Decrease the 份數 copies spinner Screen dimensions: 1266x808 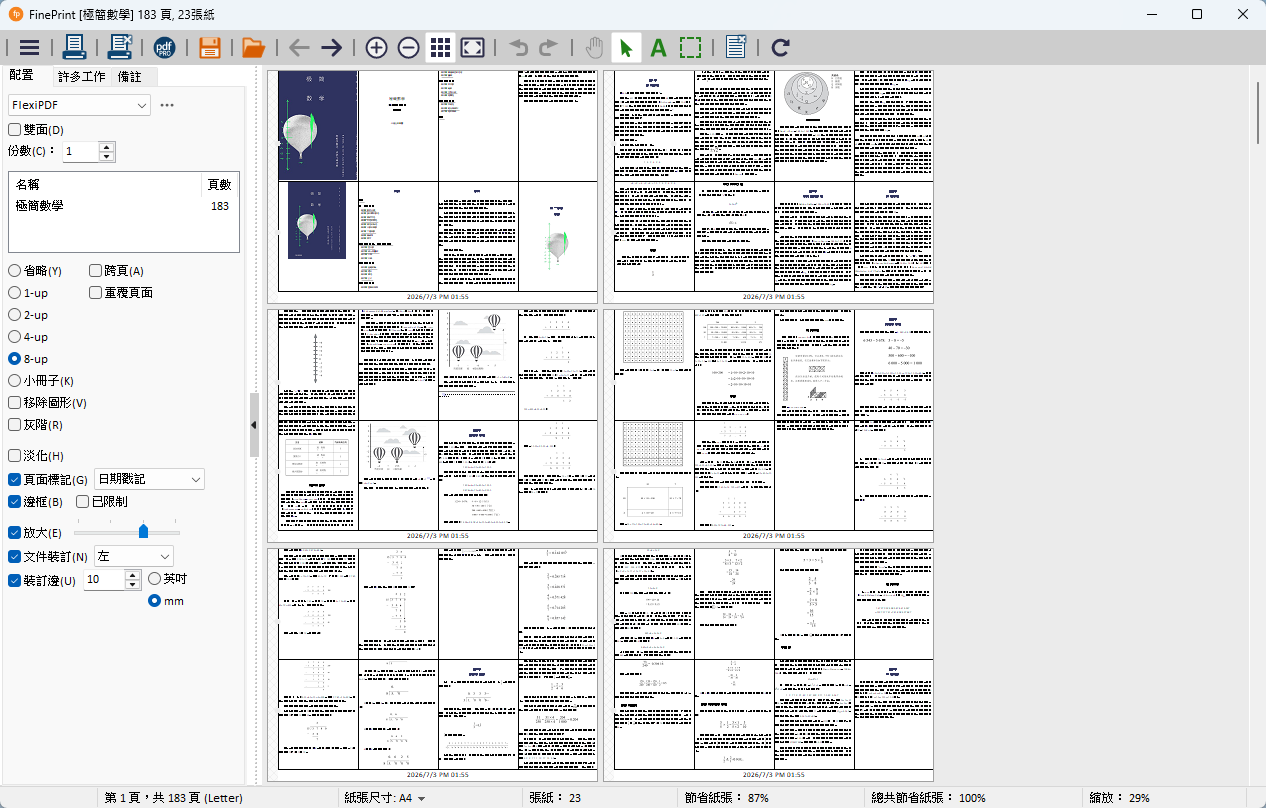click(x=107, y=157)
